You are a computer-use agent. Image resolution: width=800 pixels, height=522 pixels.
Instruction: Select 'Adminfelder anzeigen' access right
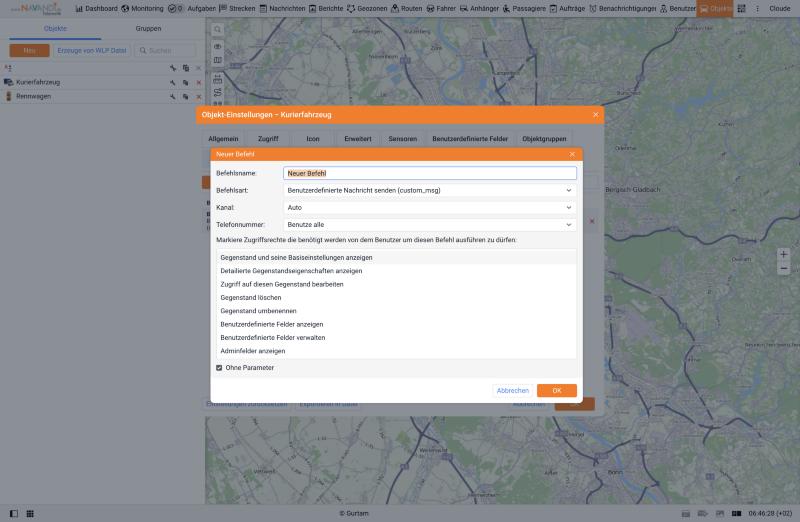tap(396, 351)
